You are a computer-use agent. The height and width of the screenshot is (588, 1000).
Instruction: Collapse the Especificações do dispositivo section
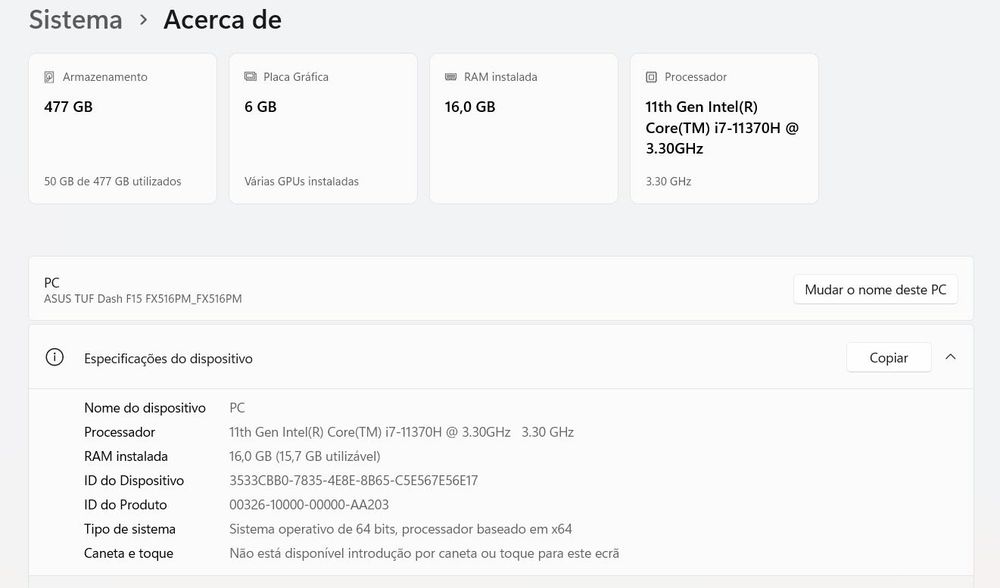[950, 357]
